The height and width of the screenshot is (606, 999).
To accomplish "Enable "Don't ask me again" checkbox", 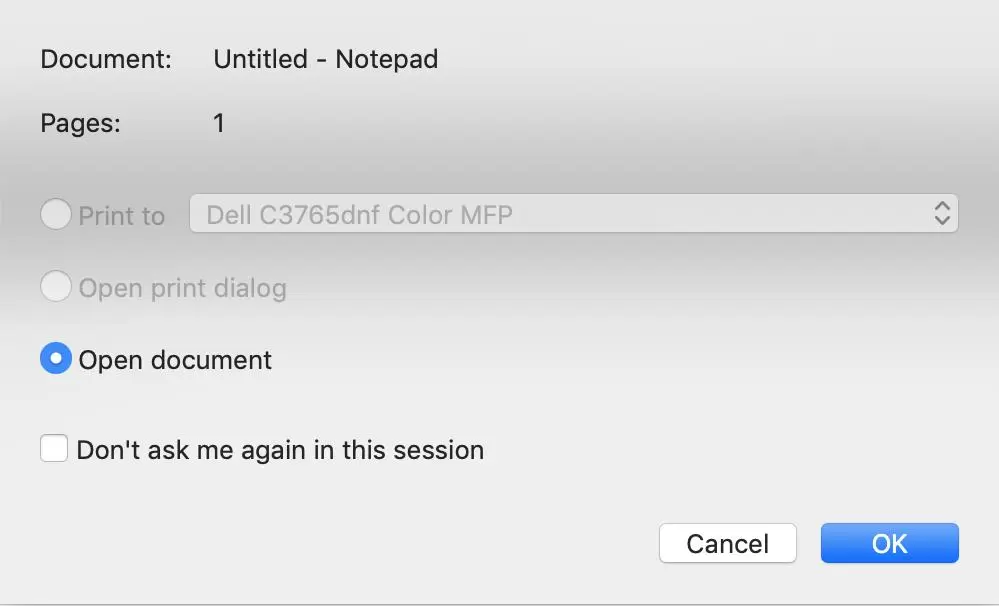I will point(54,448).
